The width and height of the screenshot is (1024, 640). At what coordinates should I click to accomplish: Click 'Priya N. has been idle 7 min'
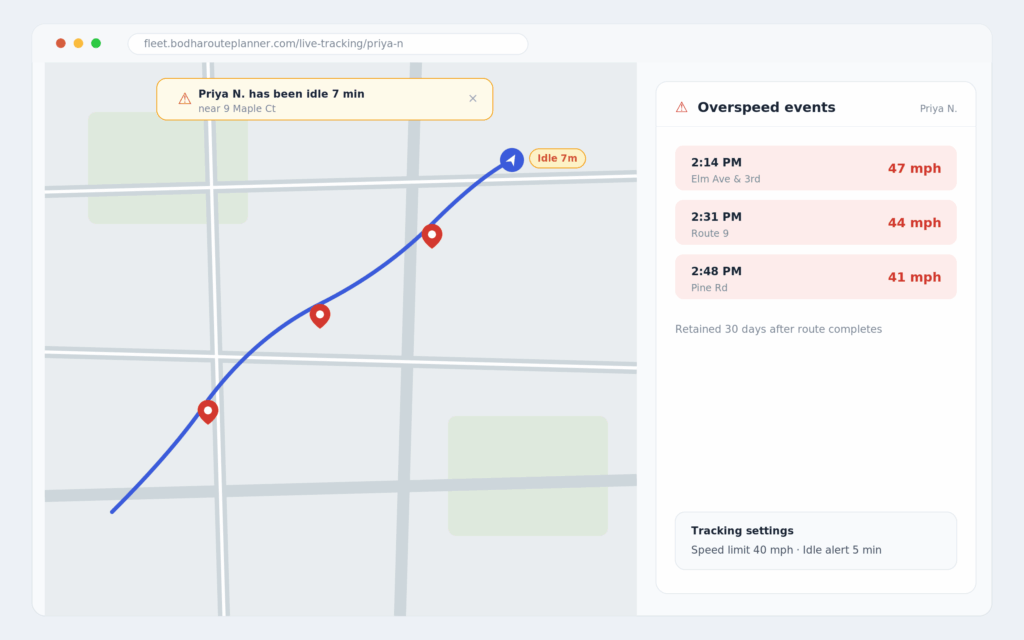281,94
